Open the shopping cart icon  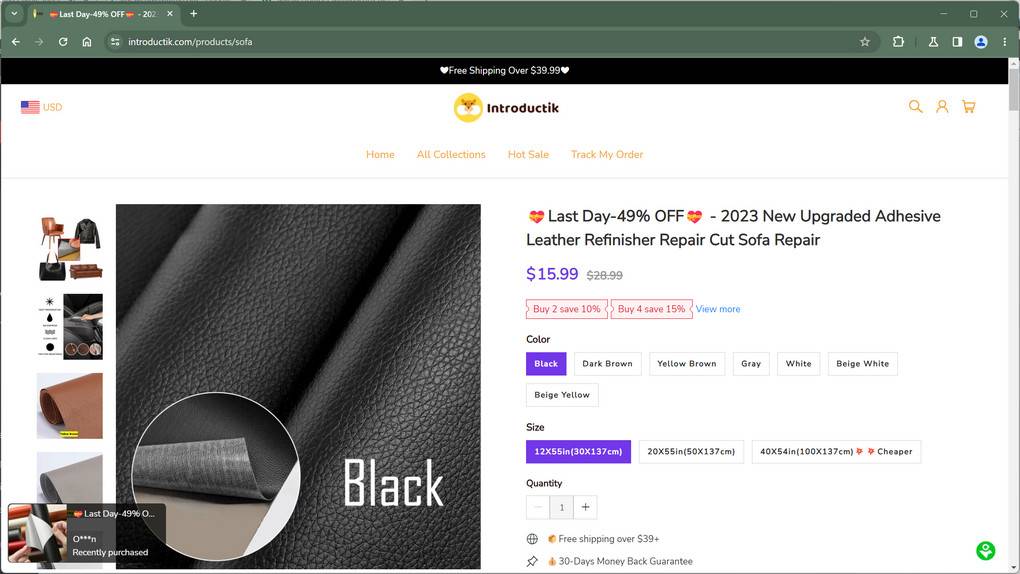click(x=968, y=107)
